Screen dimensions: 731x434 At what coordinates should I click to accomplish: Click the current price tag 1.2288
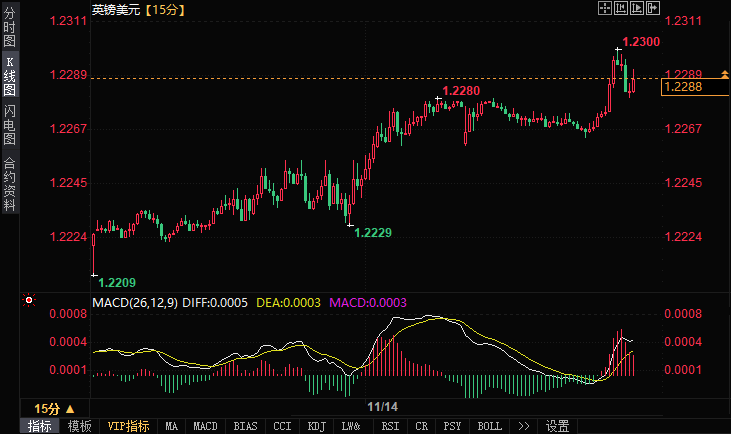[695, 87]
